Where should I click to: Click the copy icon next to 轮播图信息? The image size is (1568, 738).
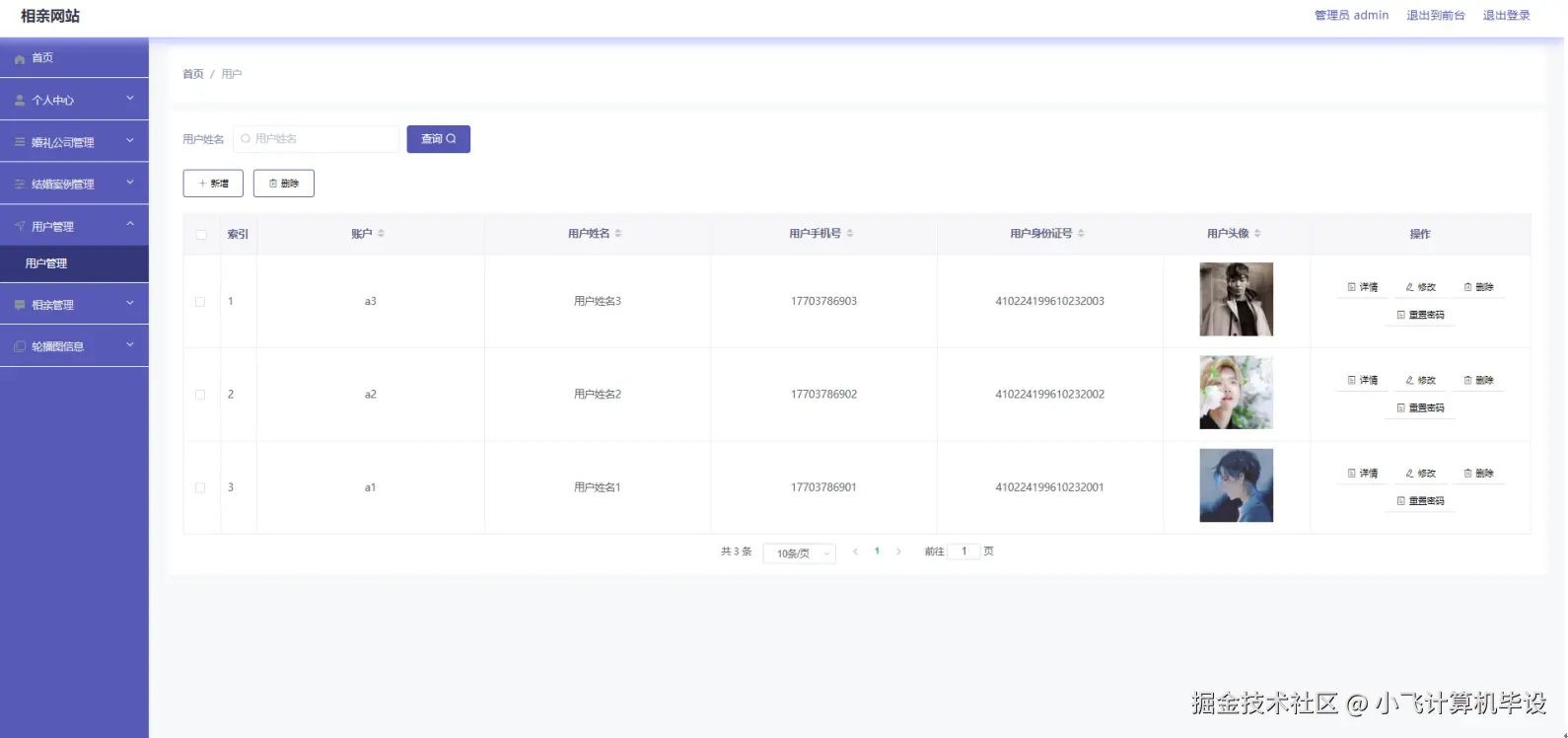[20, 346]
